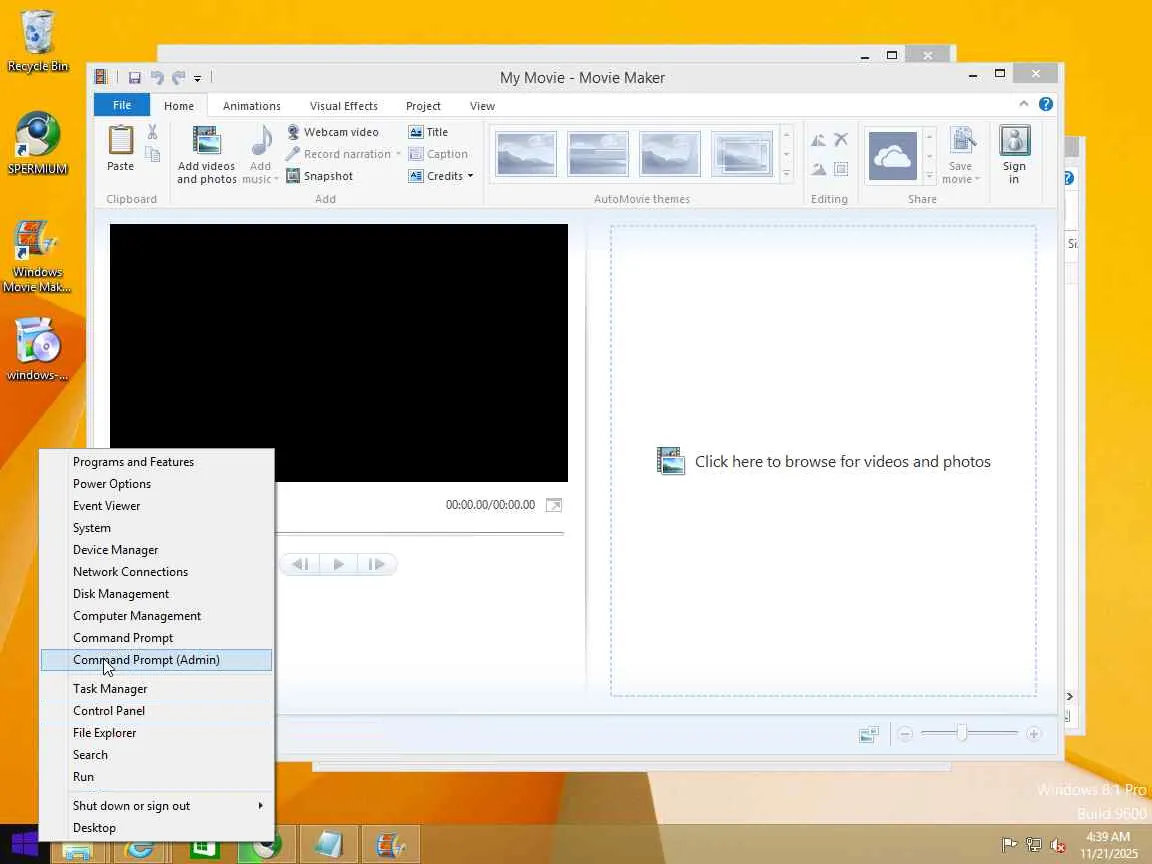The image size is (1152, 864).
Task: Switch to the Project tab
Action: [423, 106]
